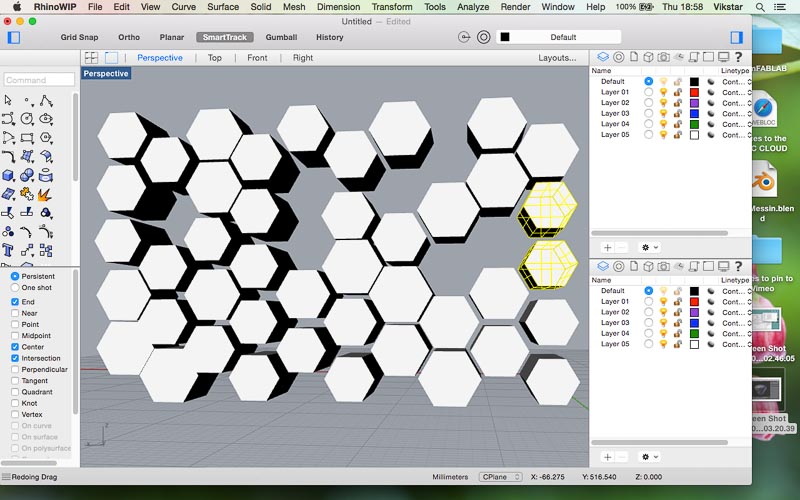Enable the Perpendicular object snap
The width and height of the screenshot is (800, 500).
[x=15, y=369]
